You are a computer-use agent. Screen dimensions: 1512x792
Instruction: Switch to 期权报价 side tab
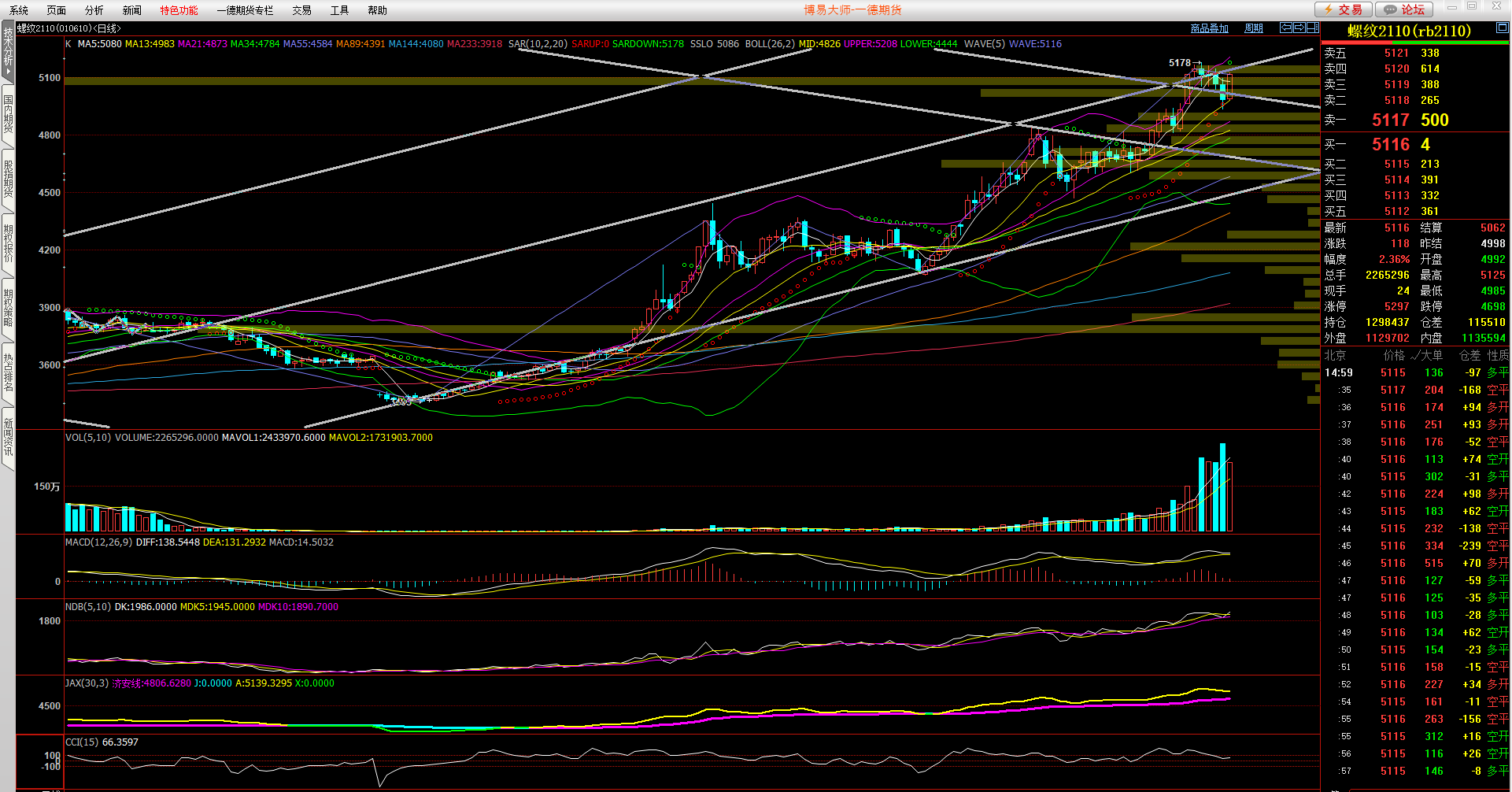pyautogui.click(x=8, y=243)
